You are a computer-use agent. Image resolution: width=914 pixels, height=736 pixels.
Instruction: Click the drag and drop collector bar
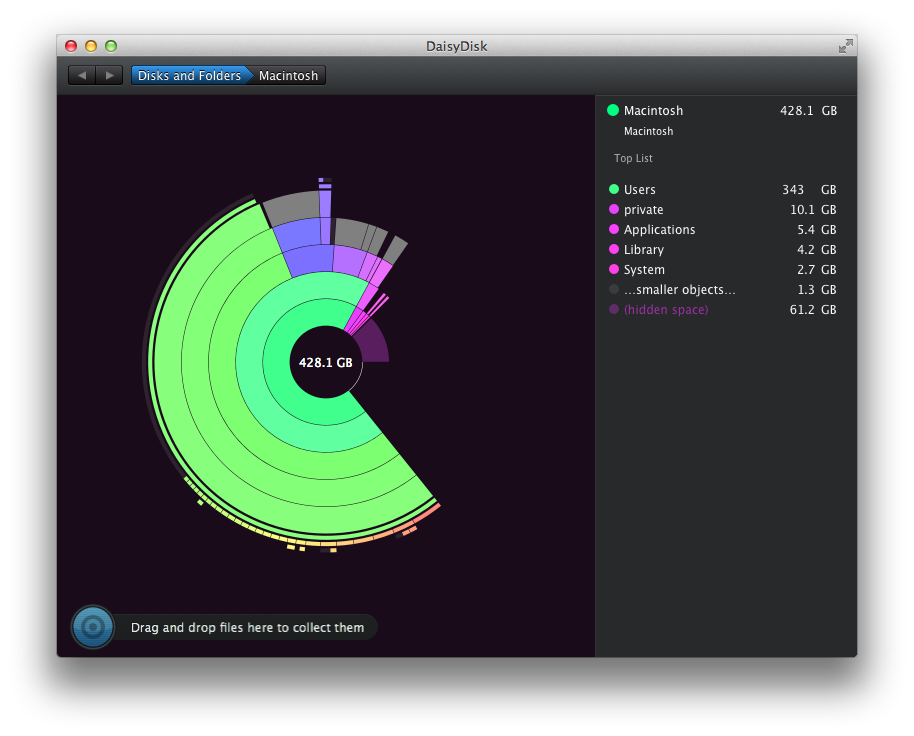click(x=246, y=628)
